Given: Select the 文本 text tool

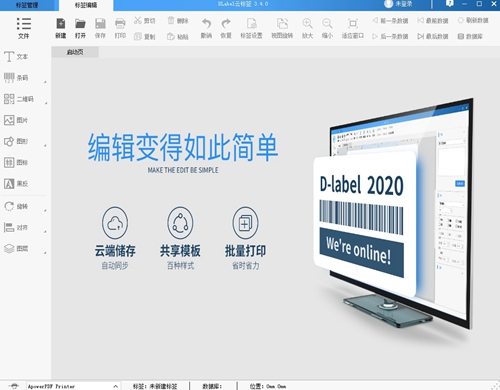Looking at the screenshot, I should coord(16,57).
